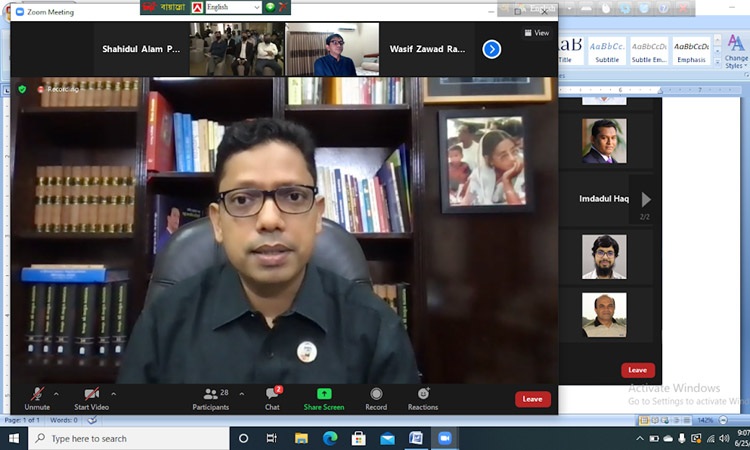Click the indent marker on Word ruler

[x=660, y=90]
